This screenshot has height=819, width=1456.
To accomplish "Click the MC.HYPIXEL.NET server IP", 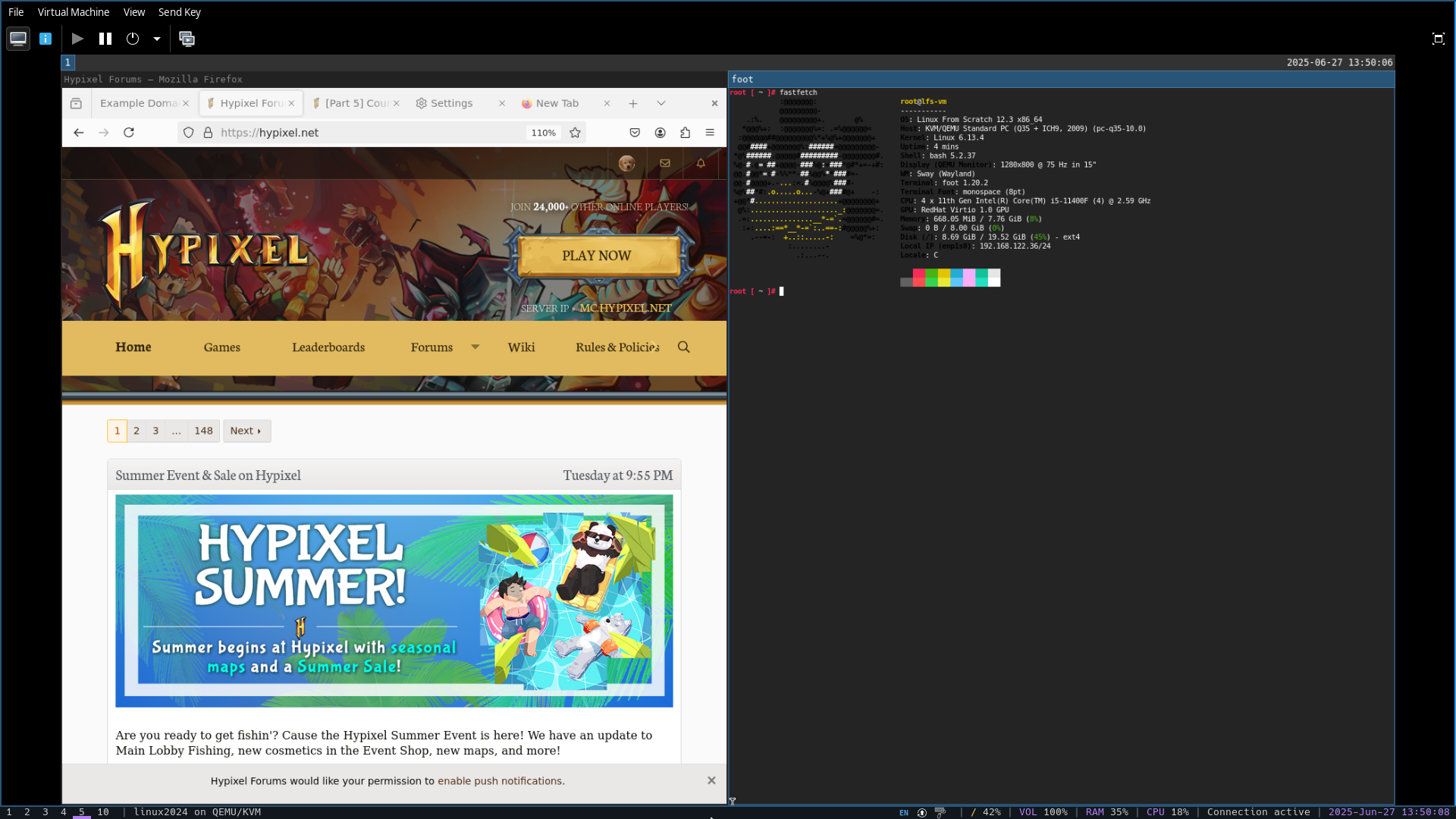I will [x=626, y=309].
